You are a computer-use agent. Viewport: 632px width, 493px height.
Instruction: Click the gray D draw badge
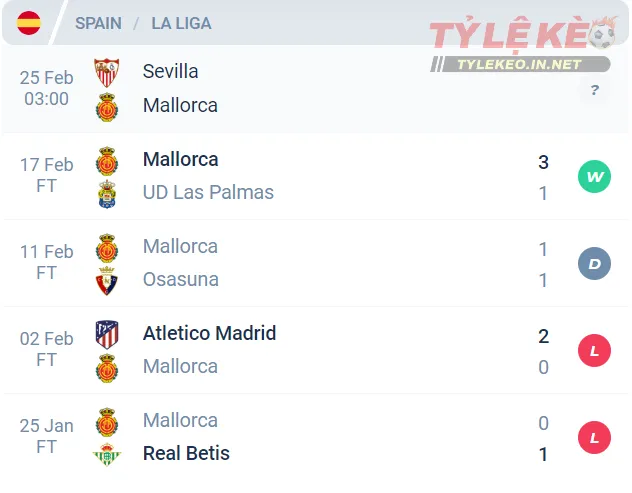click(x=594, y=264)
